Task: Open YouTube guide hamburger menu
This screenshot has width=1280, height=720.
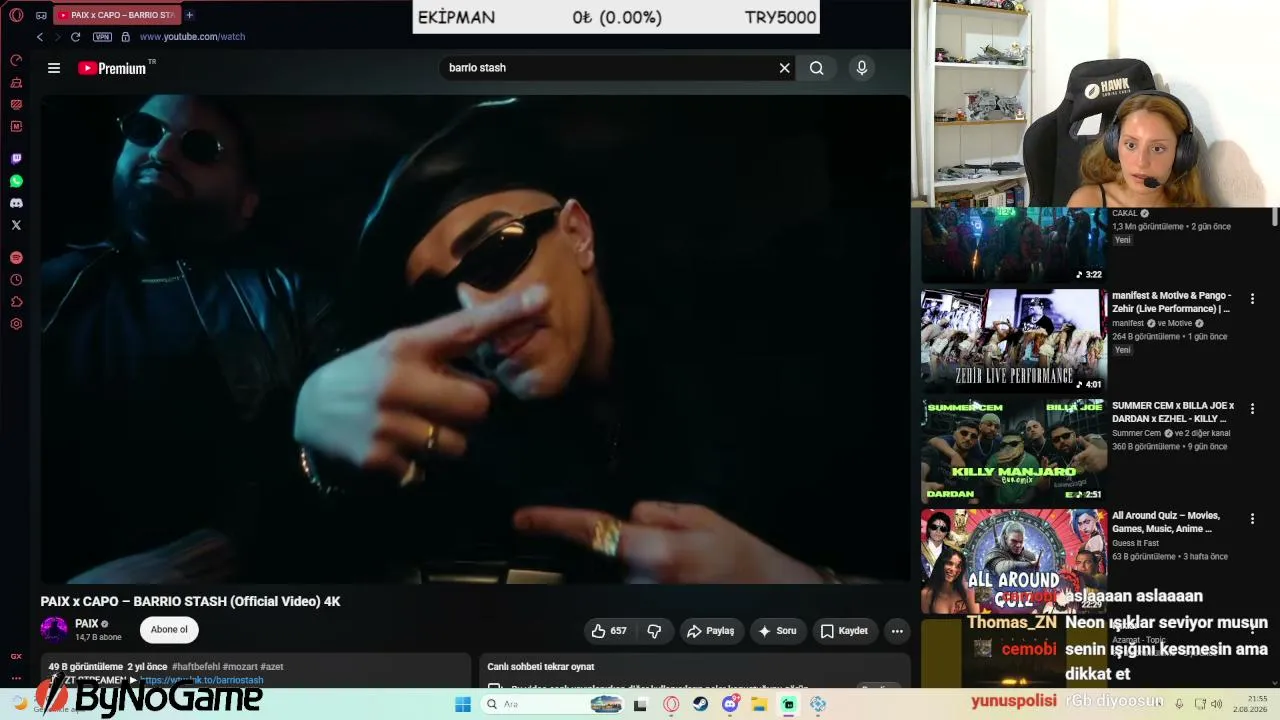Action: pos(54,68)
